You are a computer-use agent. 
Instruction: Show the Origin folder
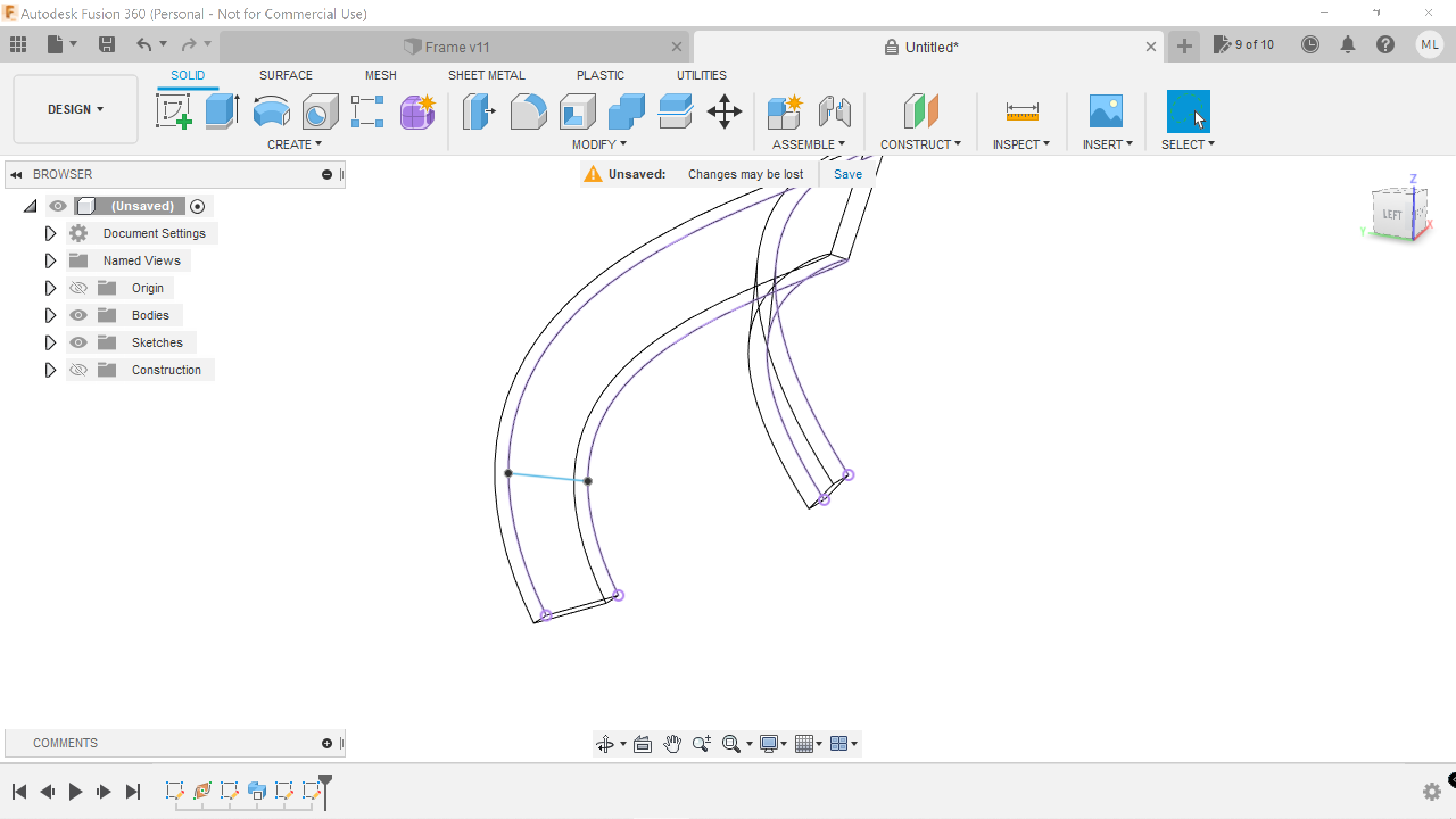78,288
